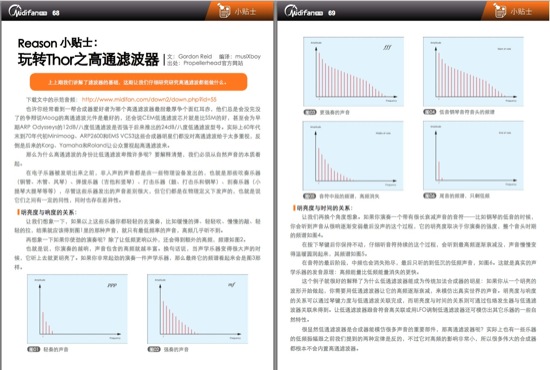The image size is (550, 370).
Task: Click the orange intro banner
Action: pos(139,82)
